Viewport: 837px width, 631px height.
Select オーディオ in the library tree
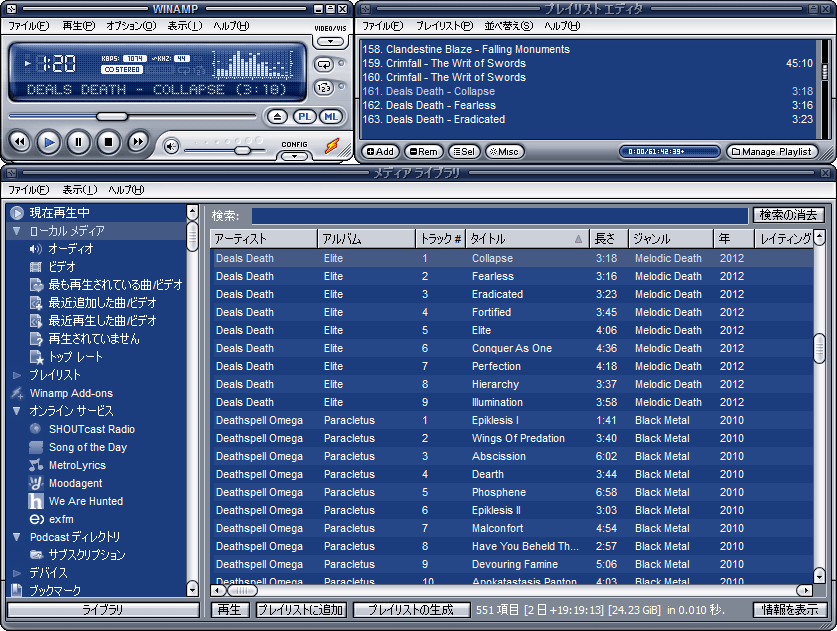pyautogui.click(x=71, y=249)
